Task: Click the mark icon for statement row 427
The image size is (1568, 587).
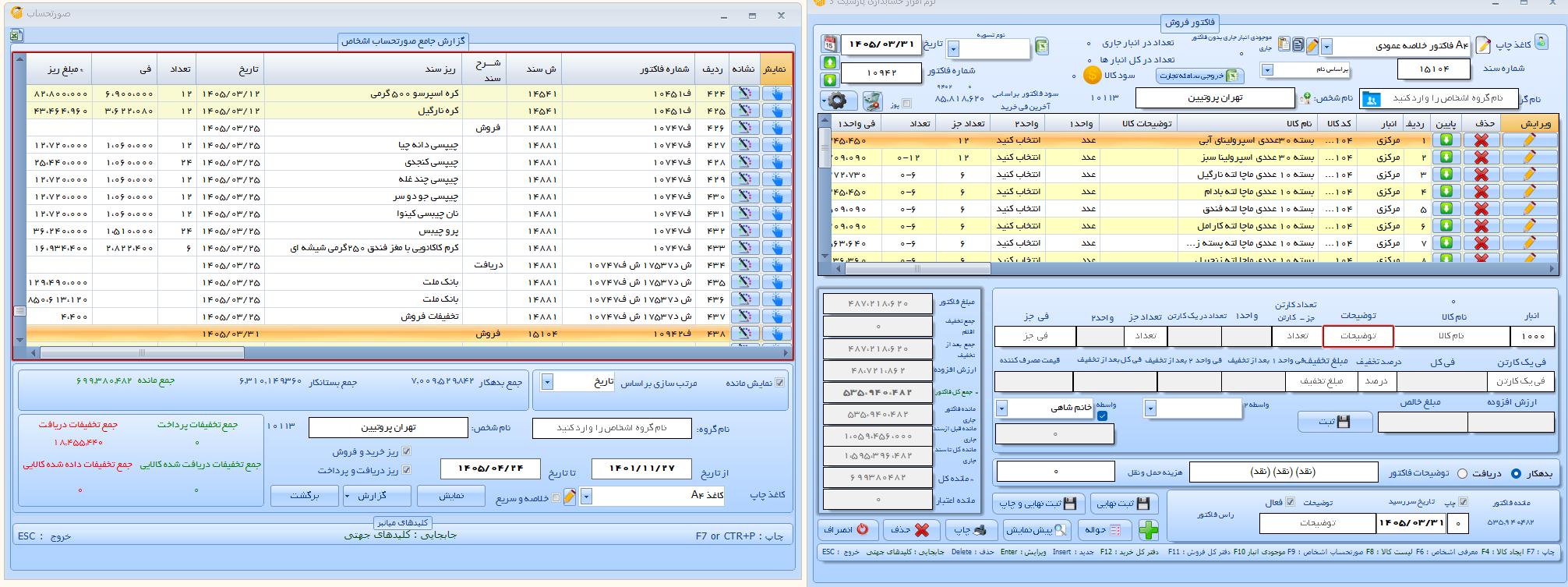Action: [x=744, y=145]
